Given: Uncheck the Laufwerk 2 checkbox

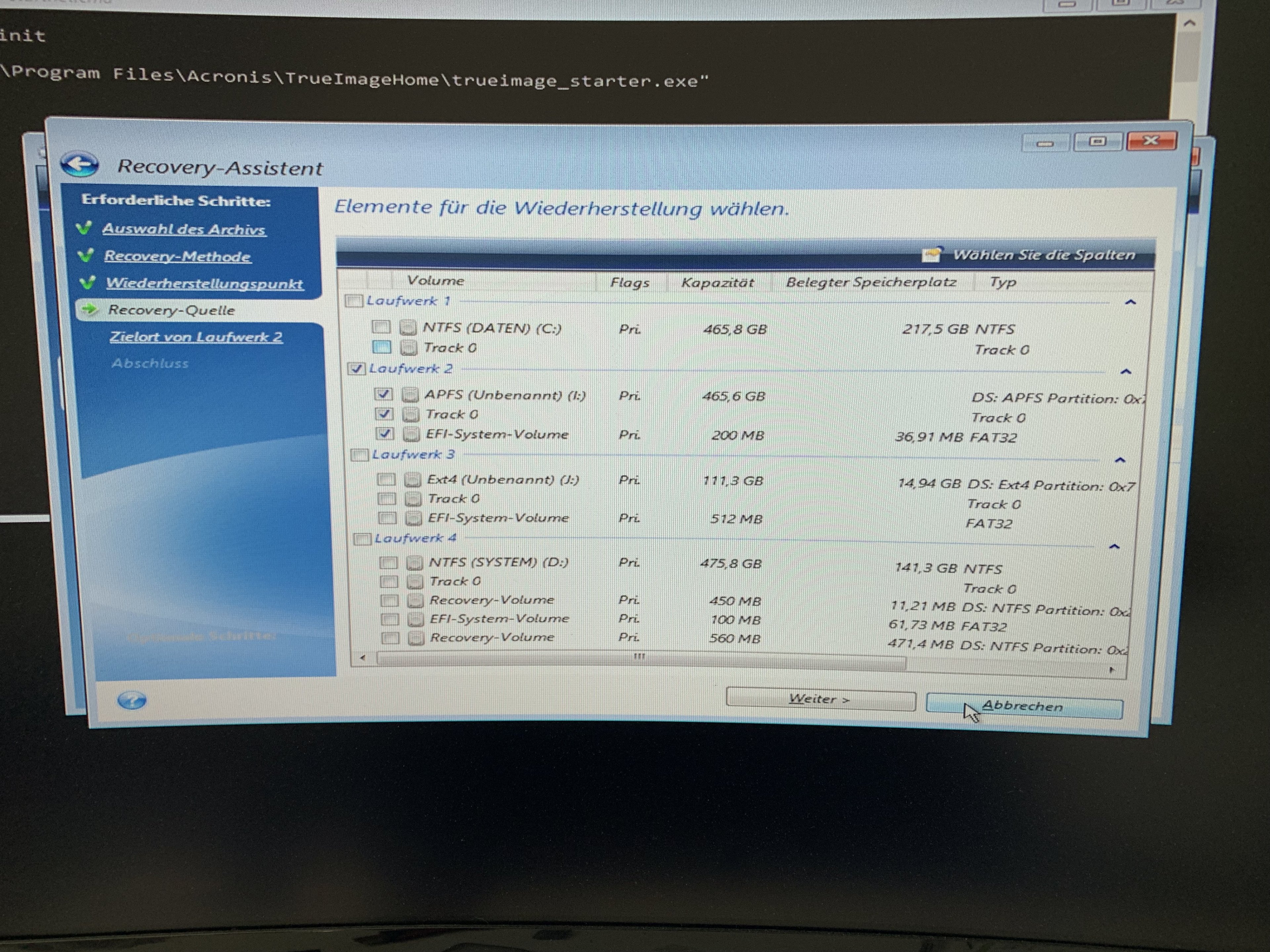Looking at the screenshot, I should 357,369.
